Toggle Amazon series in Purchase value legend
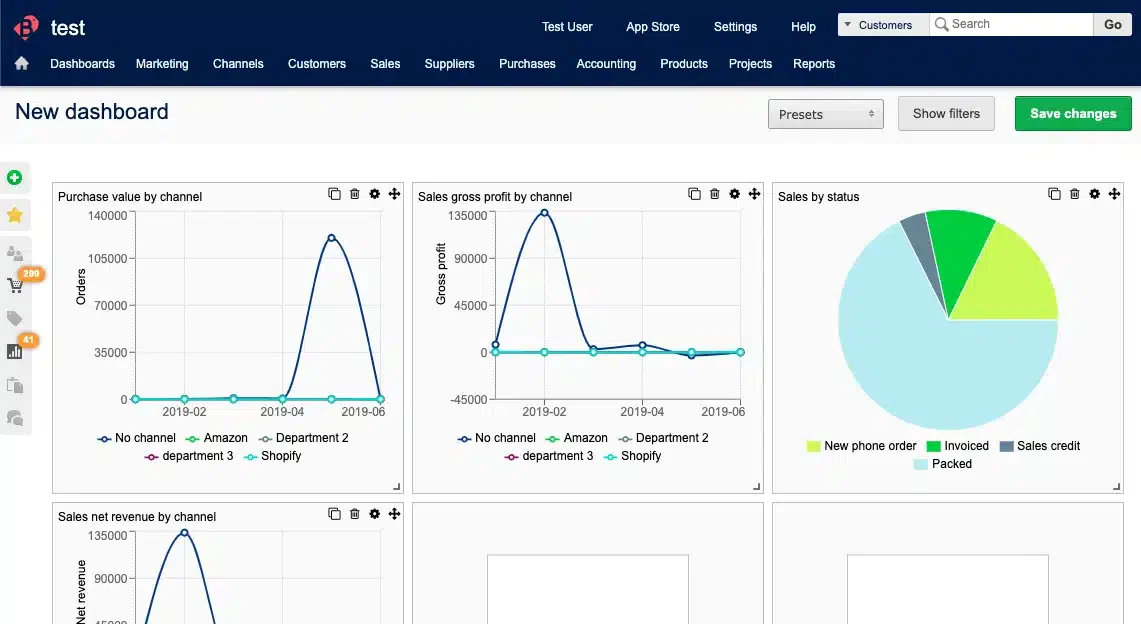 (217, 438)
